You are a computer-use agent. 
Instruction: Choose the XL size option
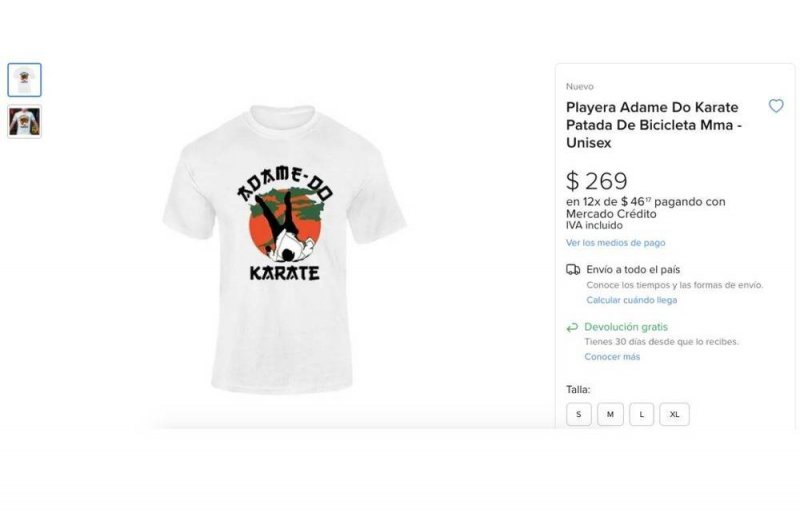pyautogui.click(x=674, y=414)
